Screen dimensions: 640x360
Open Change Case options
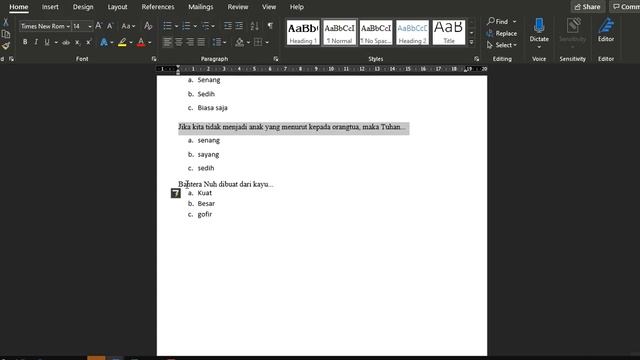(128, 26)
